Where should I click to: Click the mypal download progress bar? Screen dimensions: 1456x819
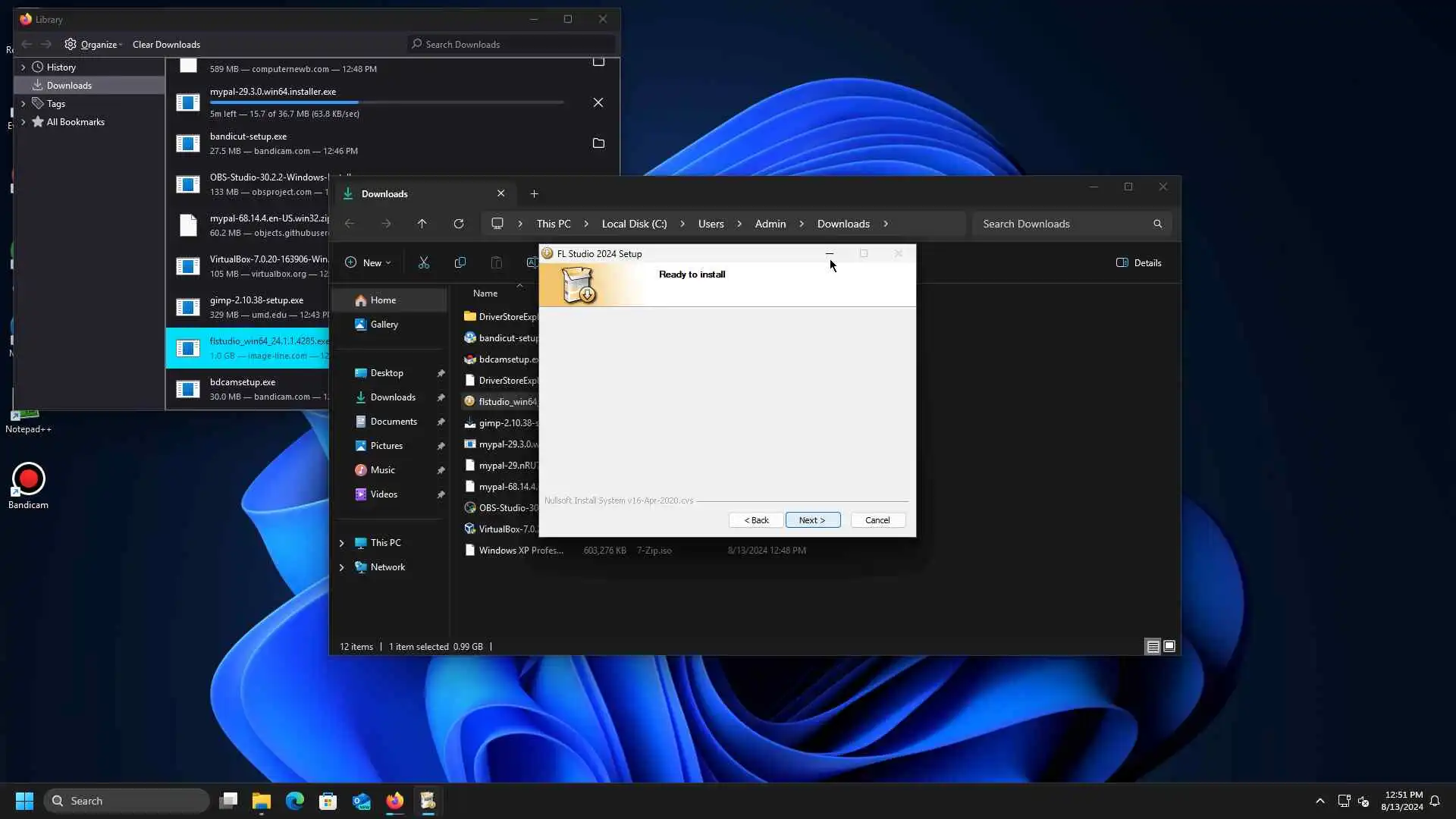click(x=386, y=102)
